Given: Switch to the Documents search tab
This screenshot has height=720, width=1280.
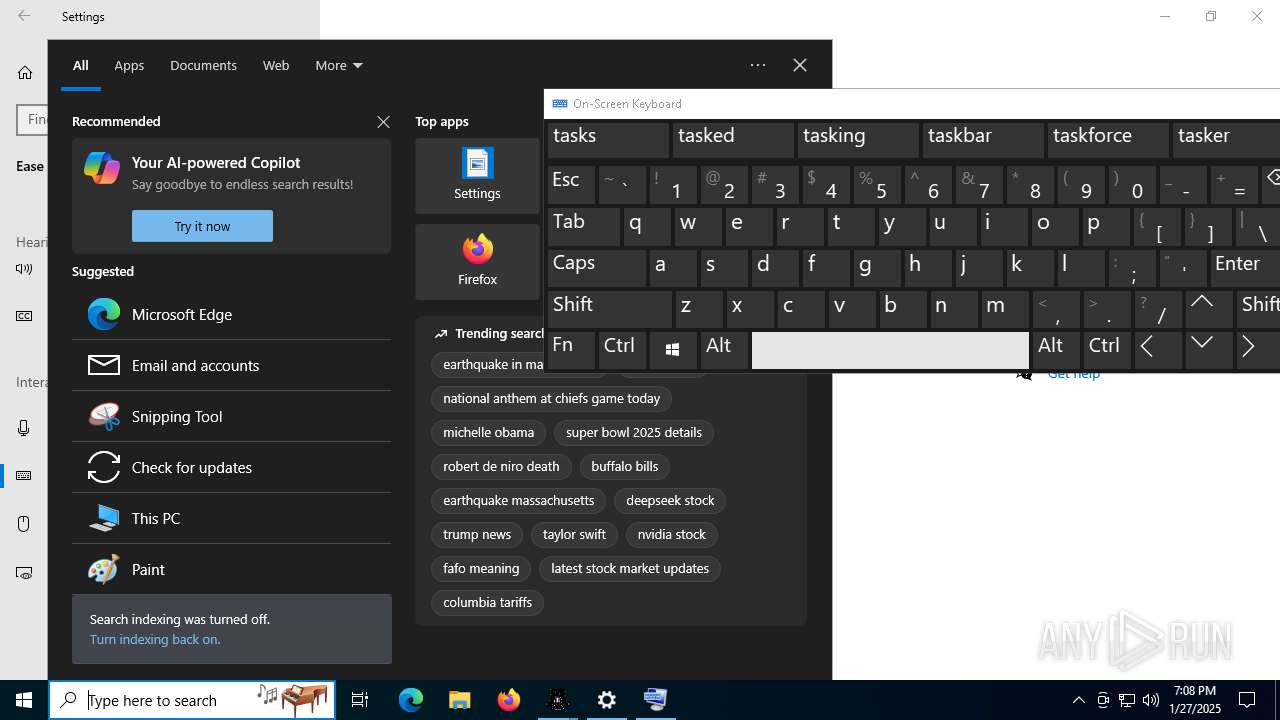Looking at the screenshot, I should (x=203, y=65).
